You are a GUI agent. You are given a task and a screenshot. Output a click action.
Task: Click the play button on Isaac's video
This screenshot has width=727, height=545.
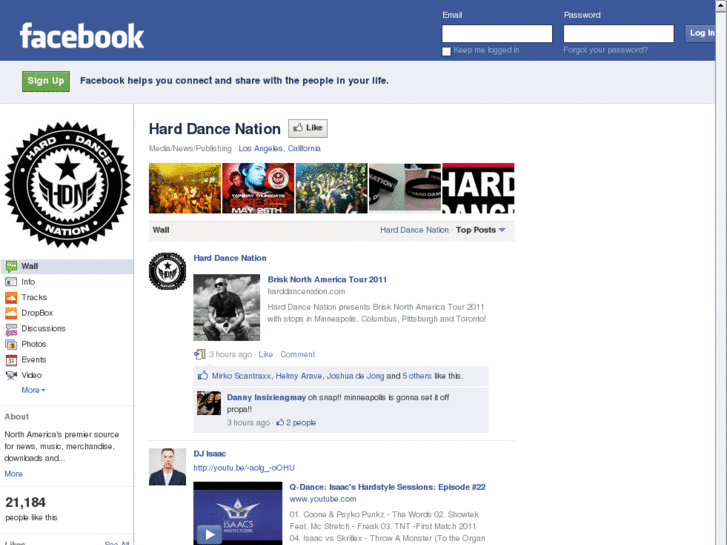209,534
